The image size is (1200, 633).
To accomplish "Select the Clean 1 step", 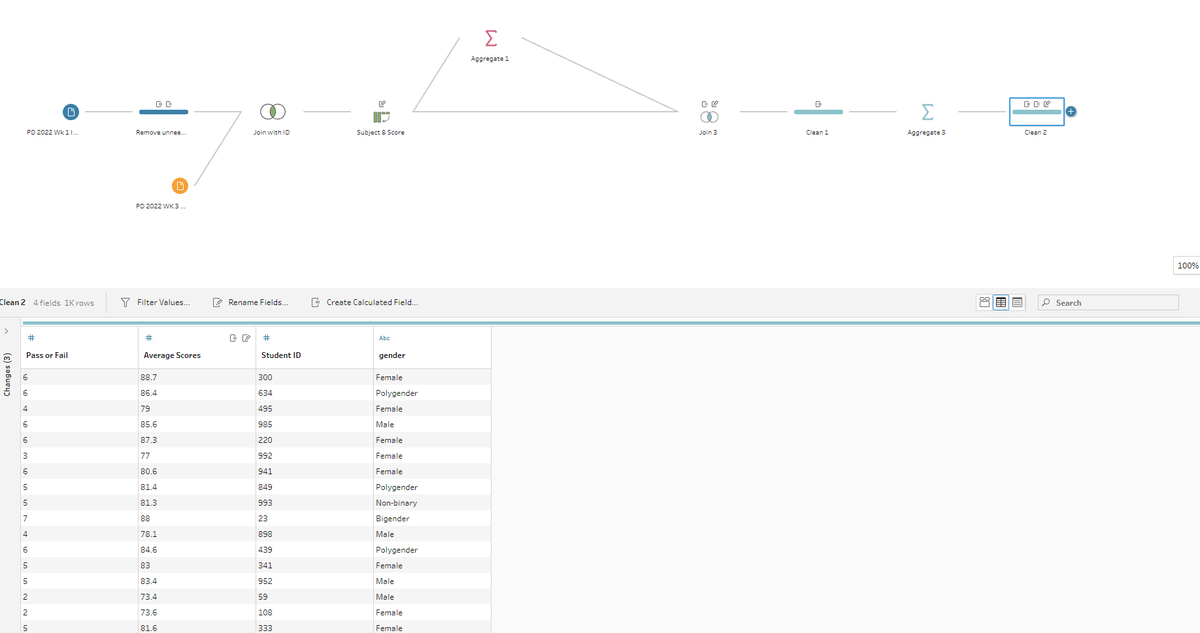I will pyautogui.click(x=818, y=111).
